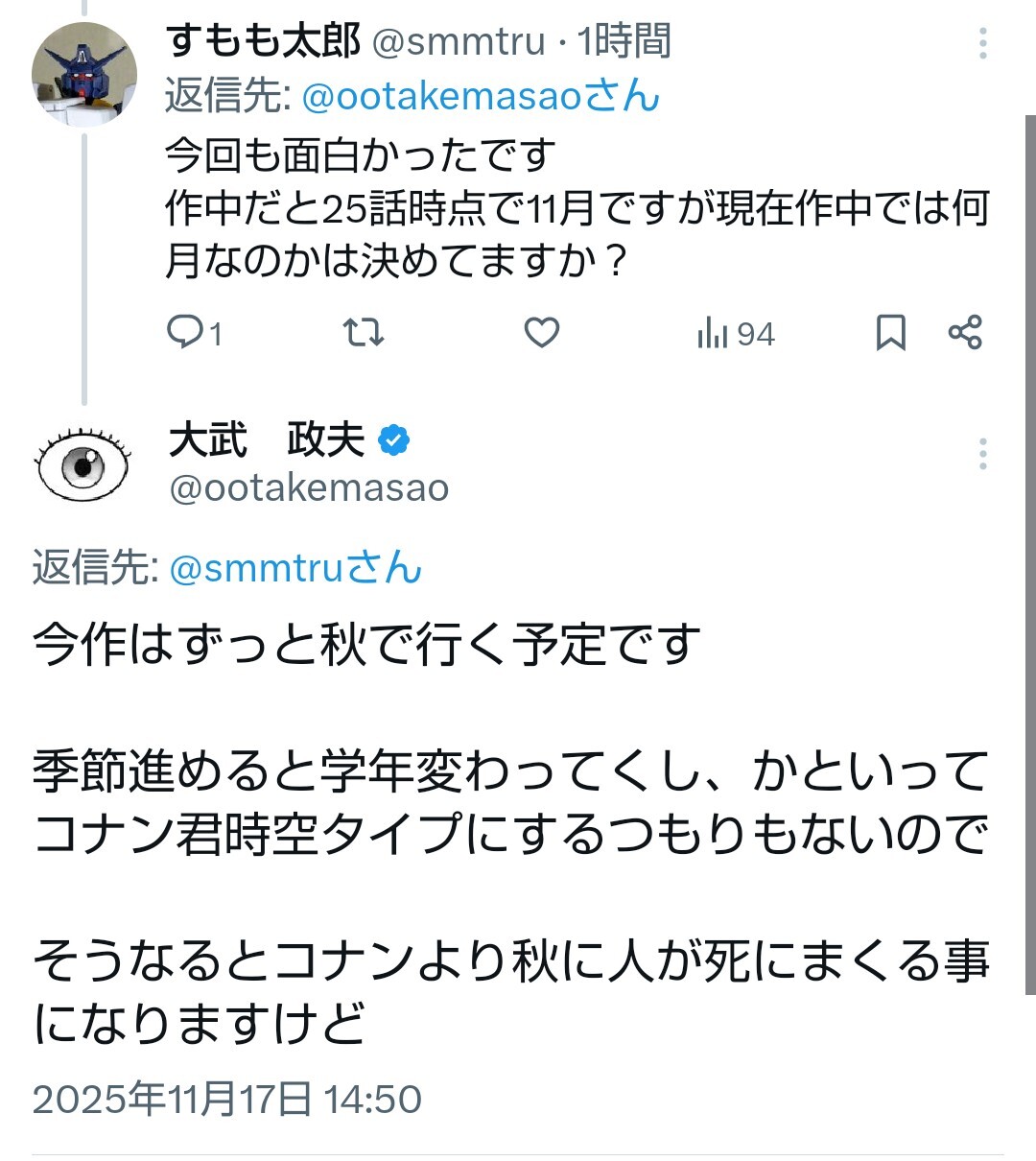1036x1161 pixels.
Task: View the analytics showing 94 views
Action: coord(736,334)
